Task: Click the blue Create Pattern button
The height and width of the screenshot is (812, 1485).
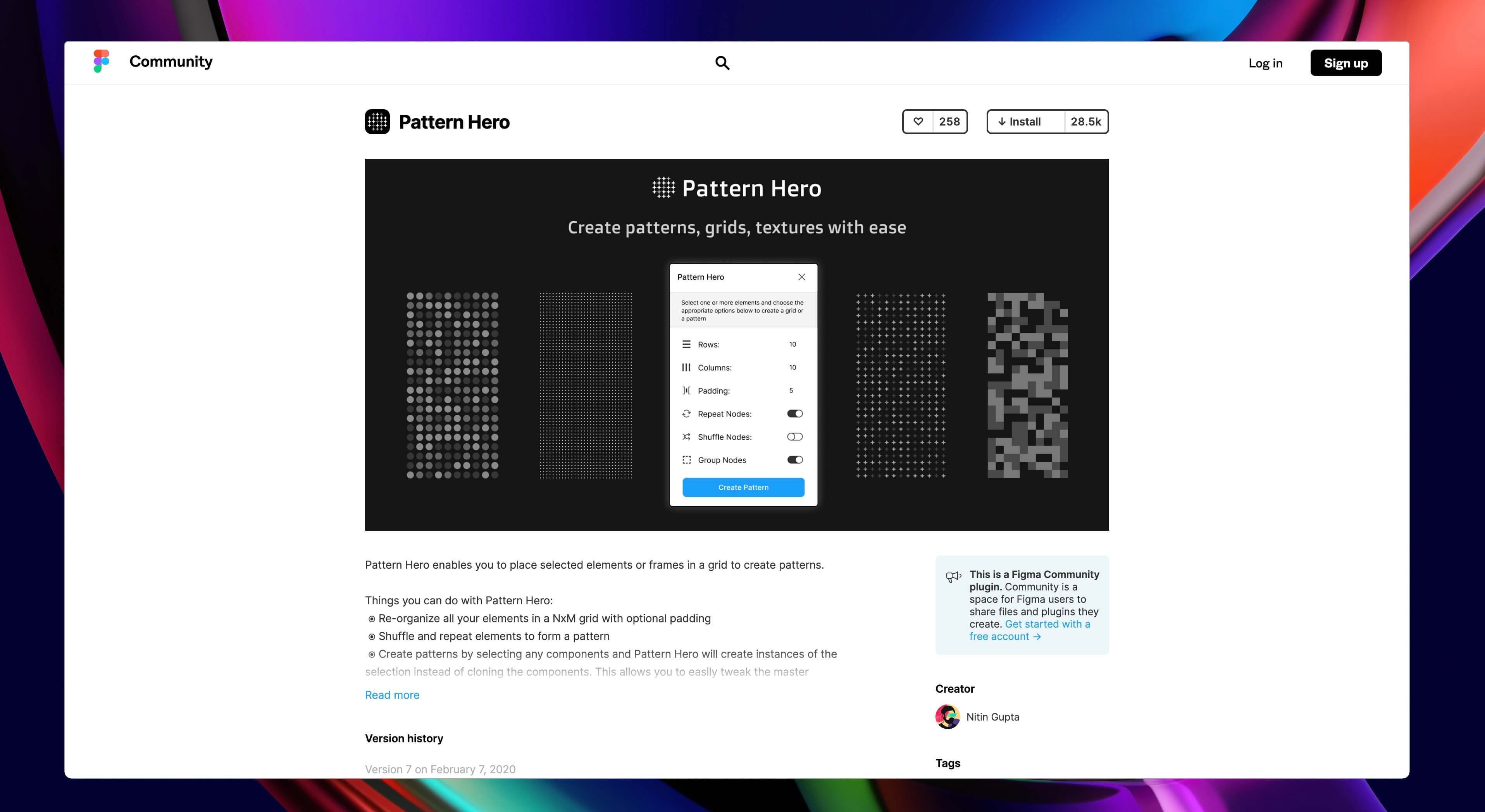Action: (x=743, y=487)
